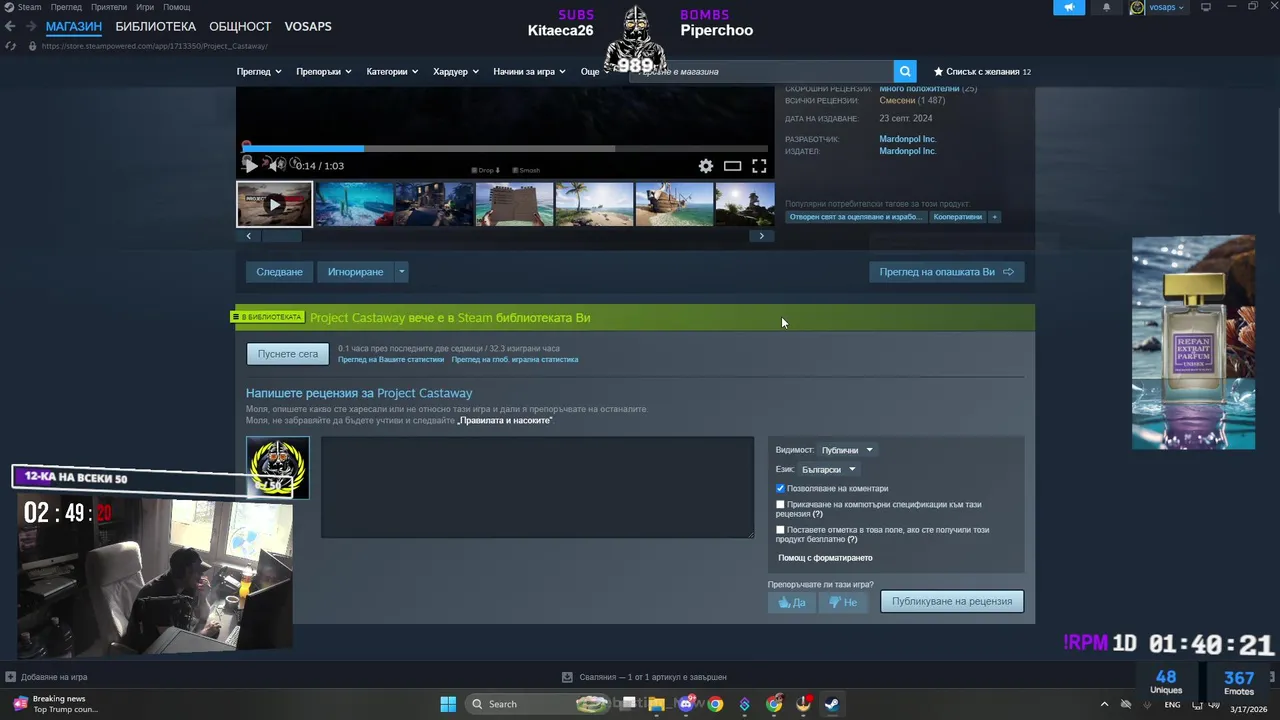Open the wishlist star link
1280x720 pixels.
[982, 71]
